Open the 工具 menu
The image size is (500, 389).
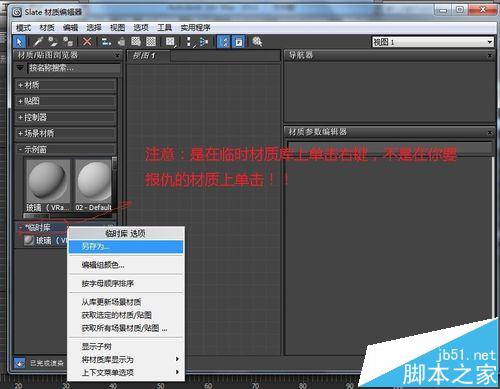coord(164,28)
